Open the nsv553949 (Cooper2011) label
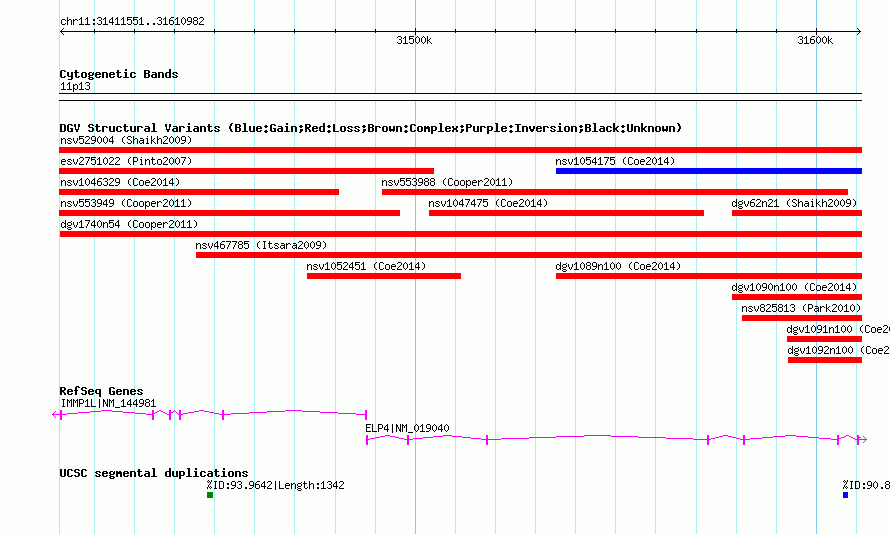Viewport: 890px width, 534px height. coord(126,203)
